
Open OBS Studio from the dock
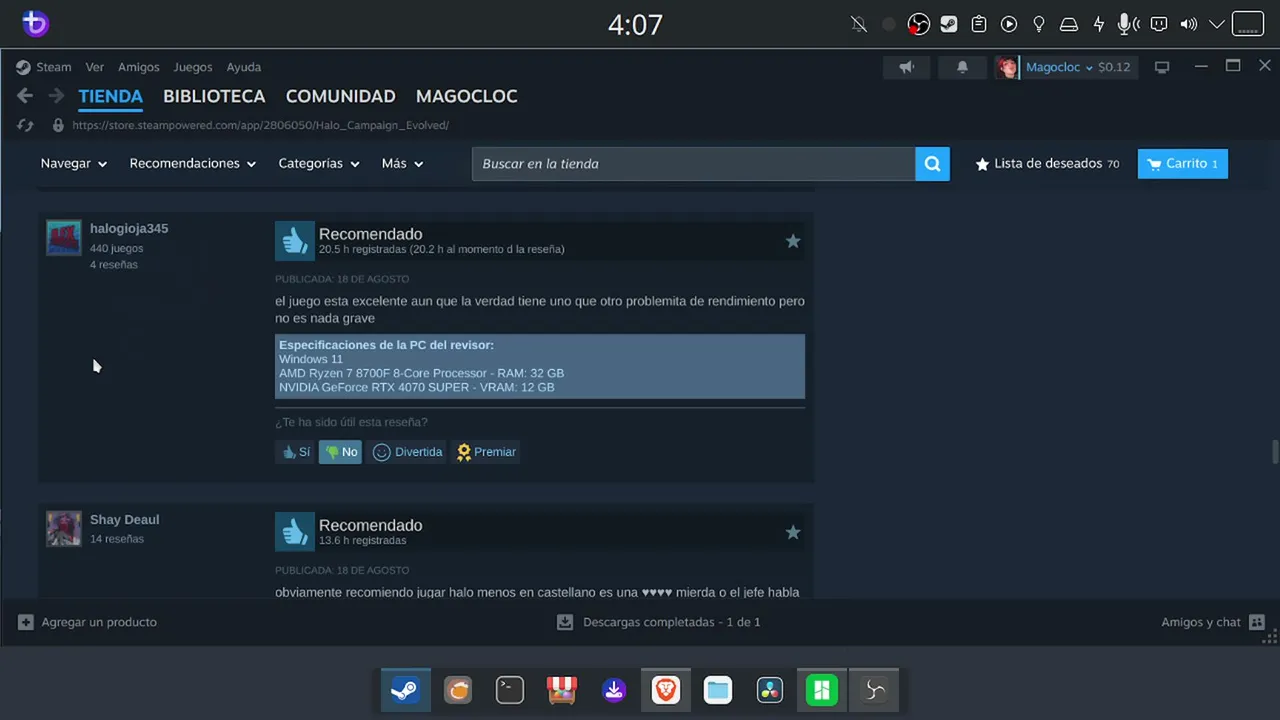874,690
